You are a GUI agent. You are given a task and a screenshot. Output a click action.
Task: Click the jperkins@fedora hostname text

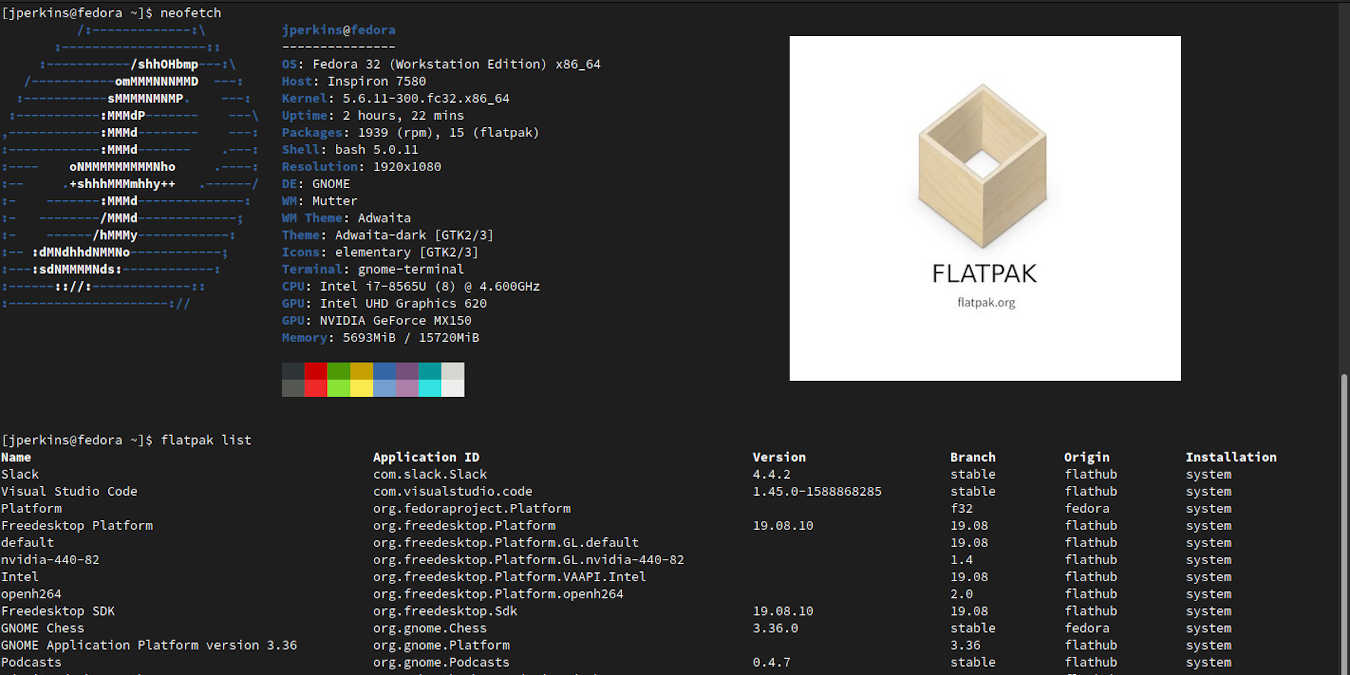coord(340,29)
